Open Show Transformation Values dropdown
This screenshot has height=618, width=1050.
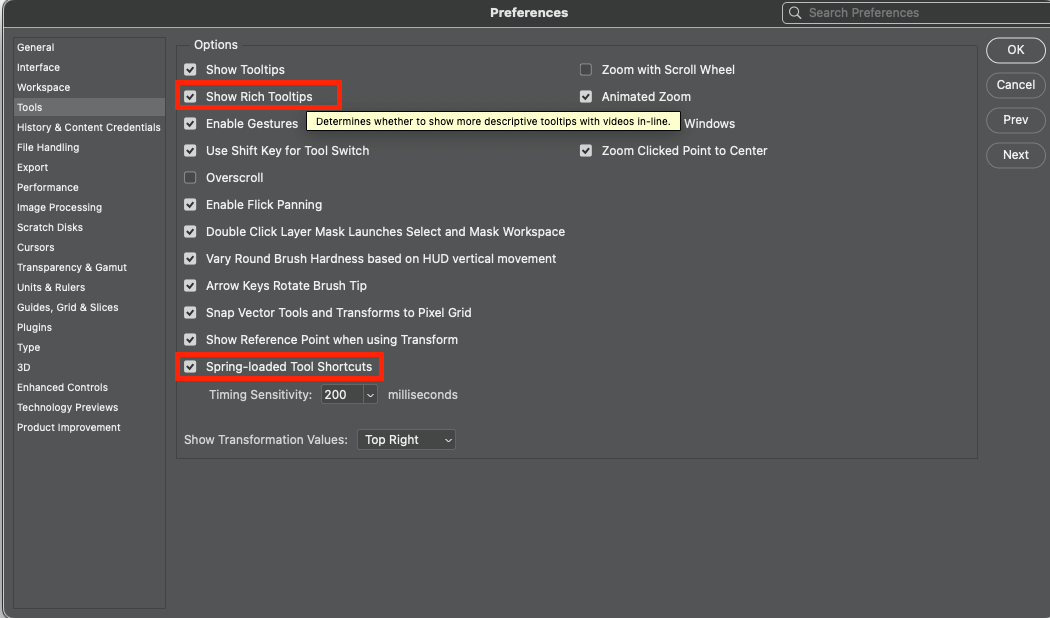406,440
